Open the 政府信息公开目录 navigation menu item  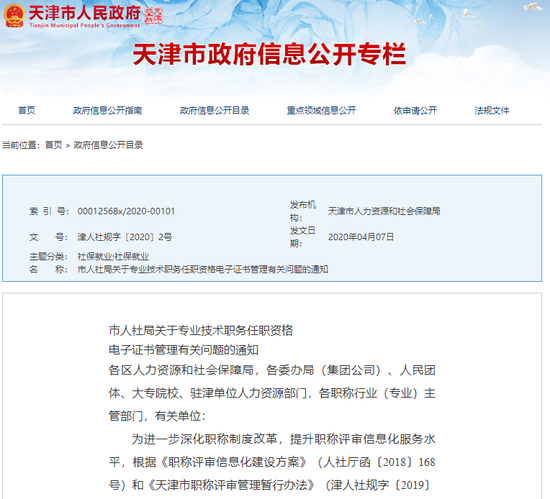pyautogui.click(x=214, y=110)
